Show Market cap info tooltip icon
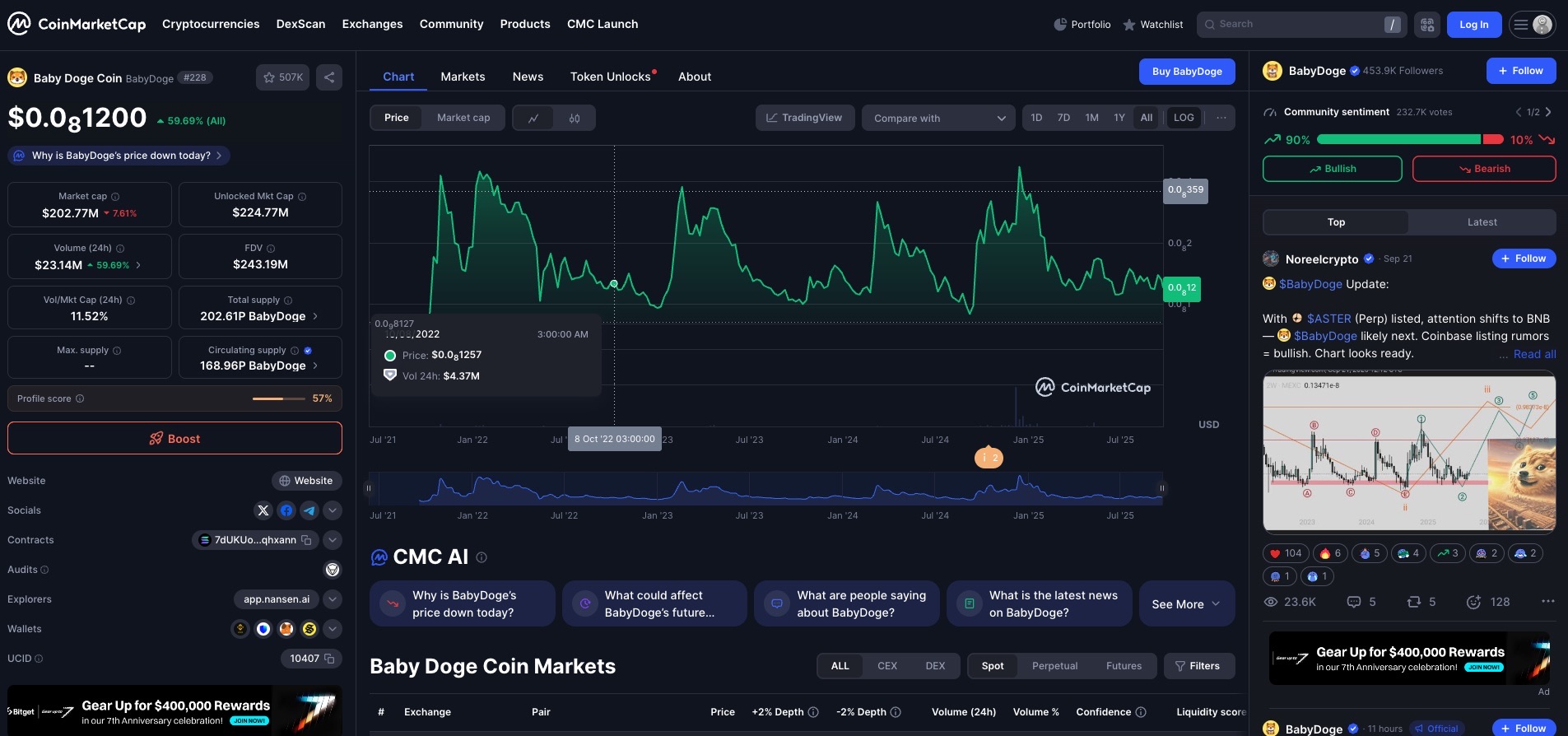The width and height of the screenshot is (1568, 736). coord(115,197)
